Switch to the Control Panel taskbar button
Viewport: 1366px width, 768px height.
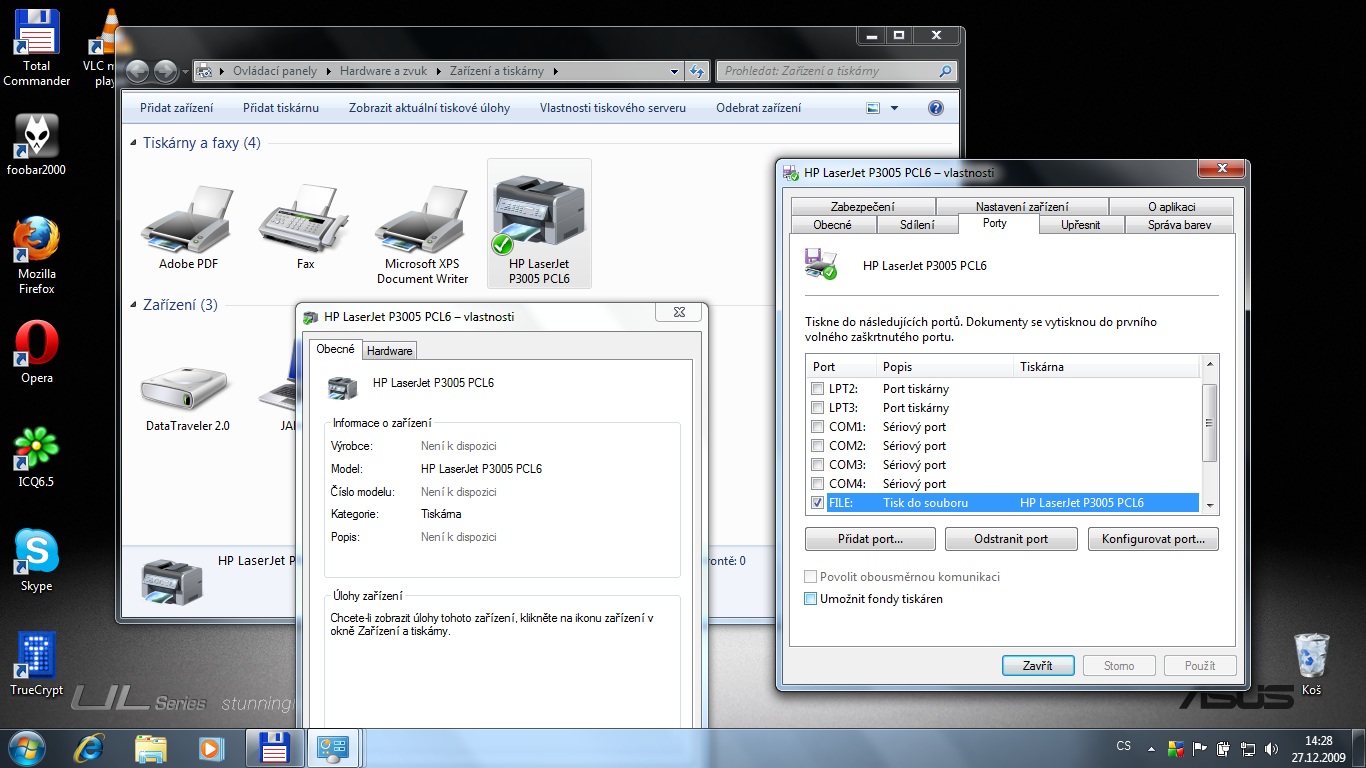[x=332, y=748]
